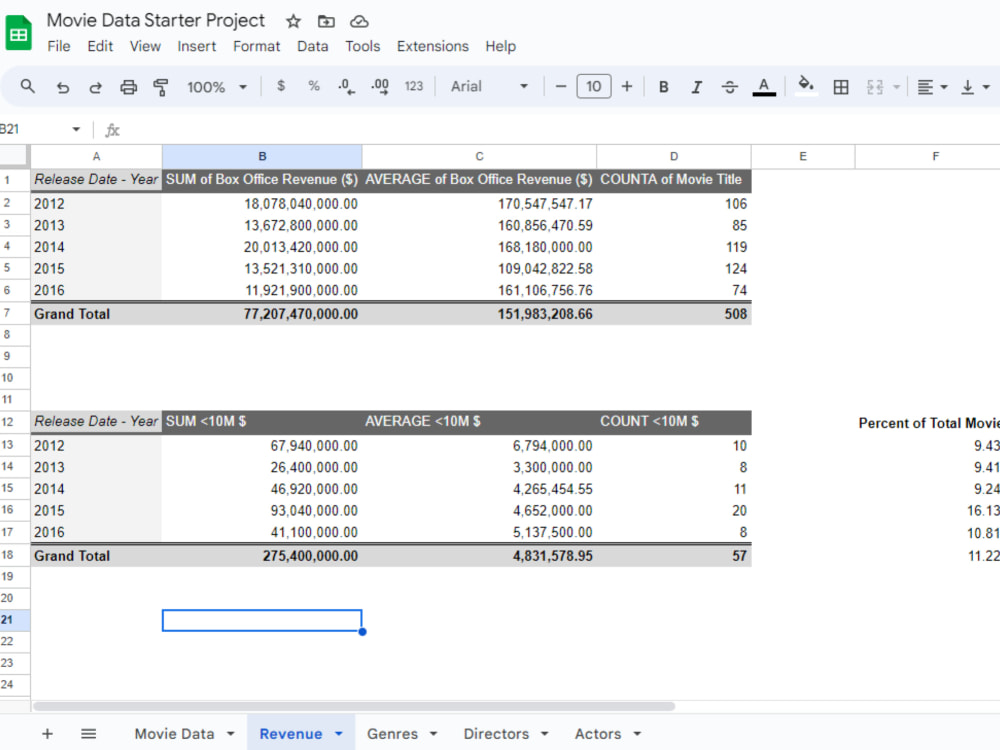Toggle italic formatting

[x=696, y=87]
